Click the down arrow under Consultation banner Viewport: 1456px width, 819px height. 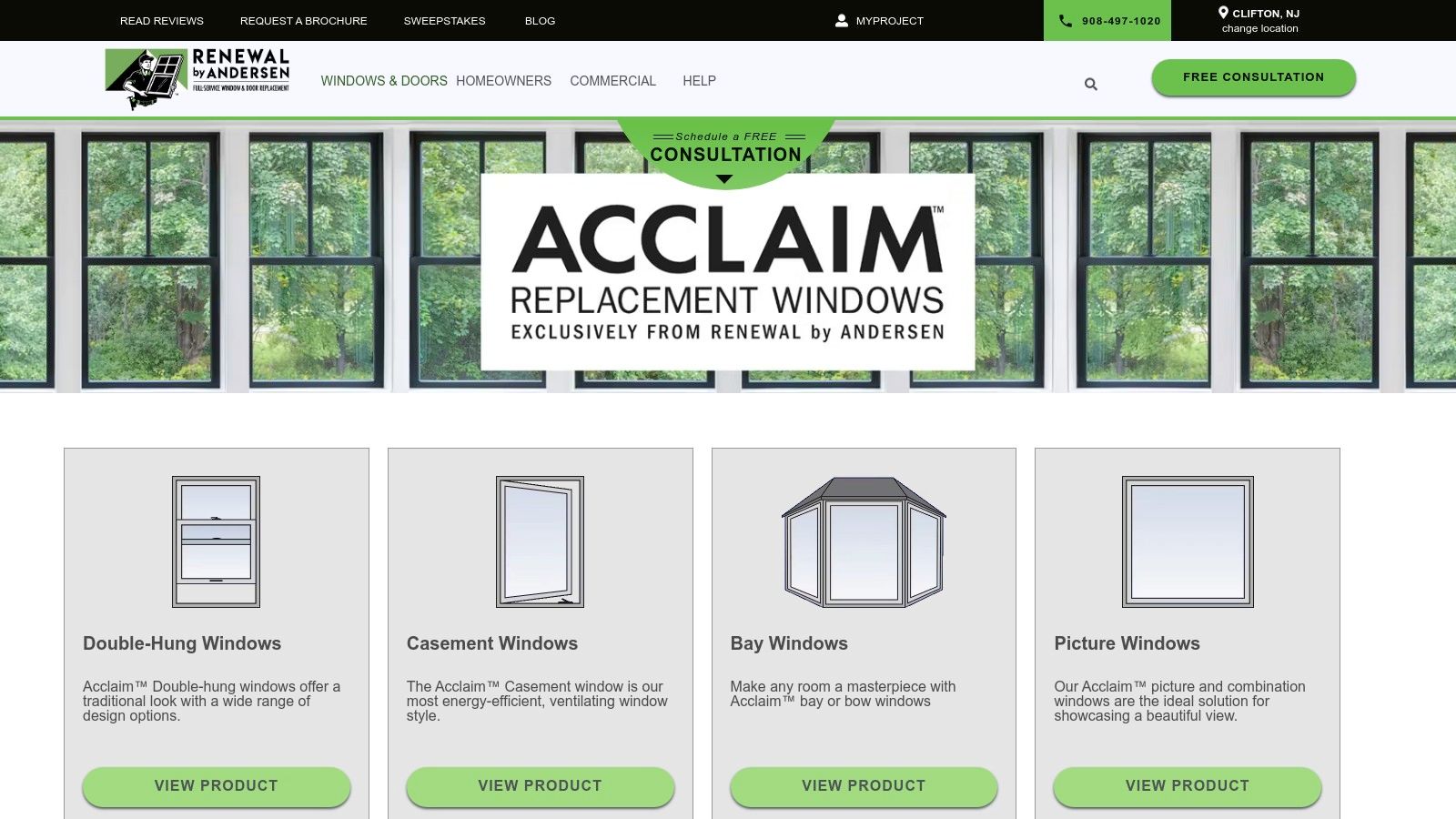(724, 179)
